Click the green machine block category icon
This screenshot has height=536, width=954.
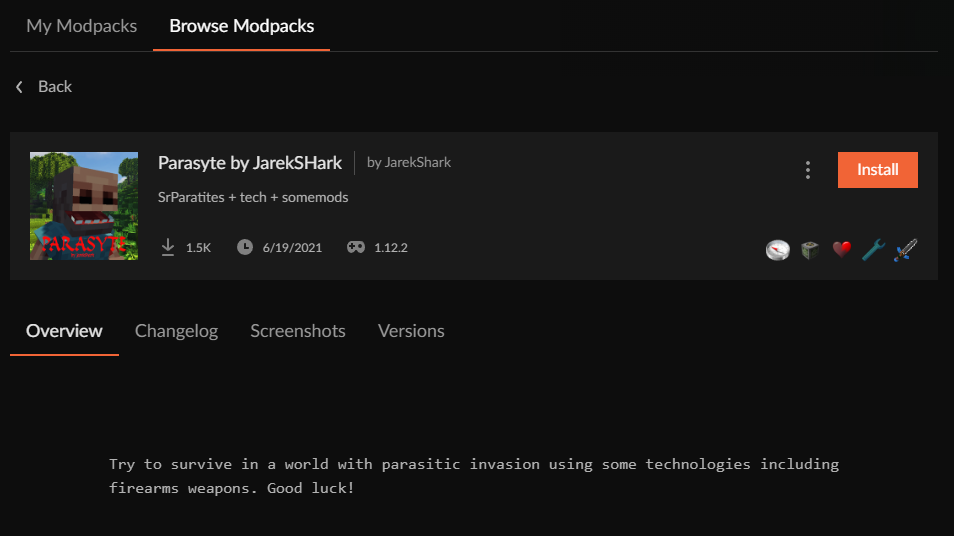(x=810, y=250)
